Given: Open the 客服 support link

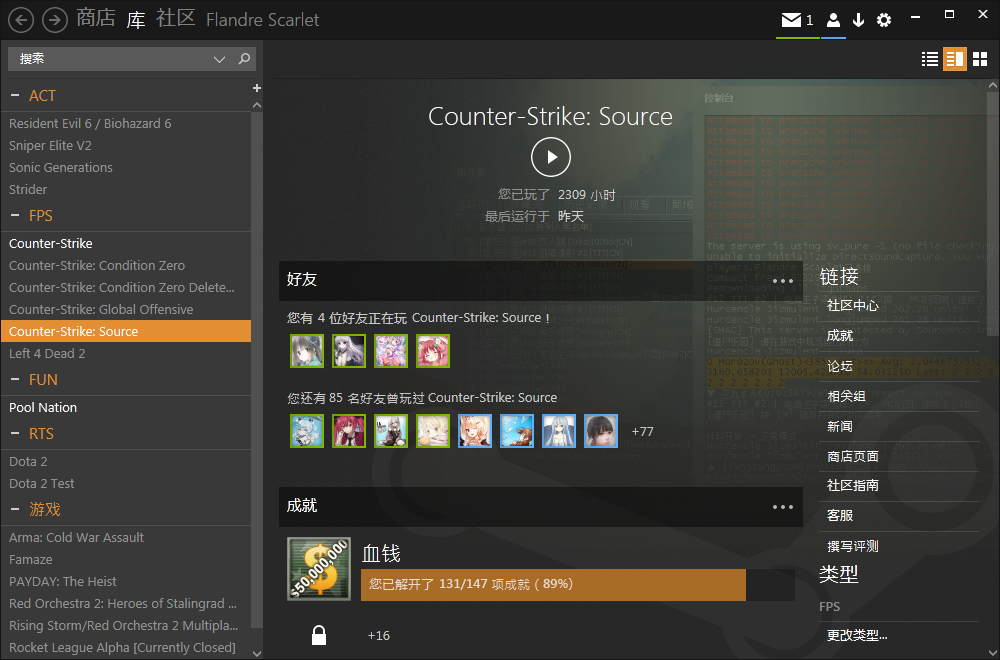Looking at the screenshot, I should tap(840, 515).
